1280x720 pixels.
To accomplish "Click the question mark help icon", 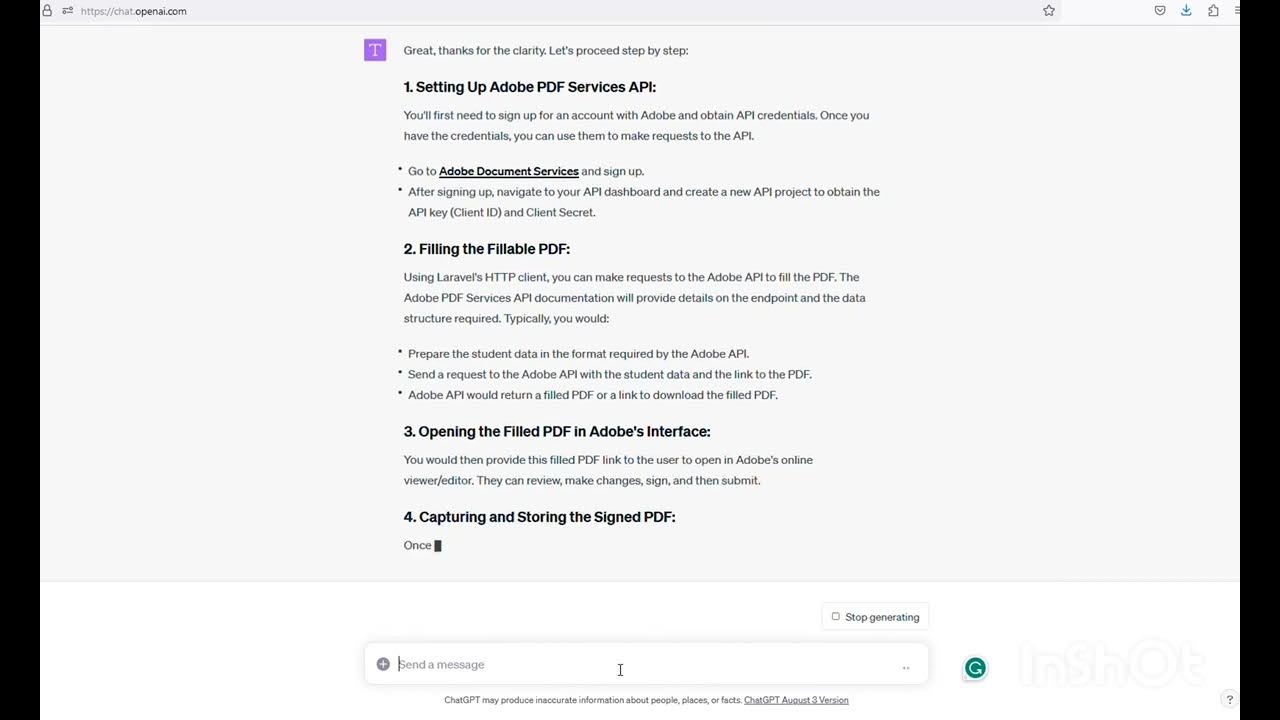I will 1230,699.
